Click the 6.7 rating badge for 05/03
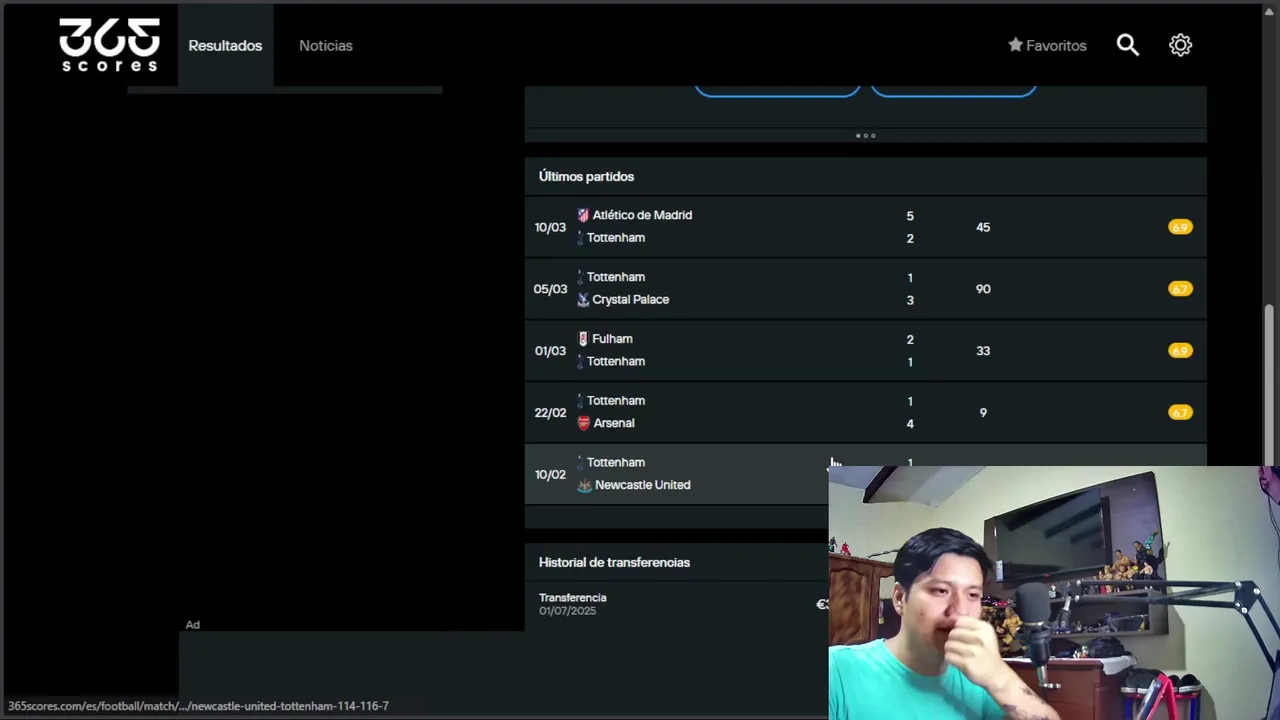This screenshot has height=720, width=1280. click(x=1180, y=289)
